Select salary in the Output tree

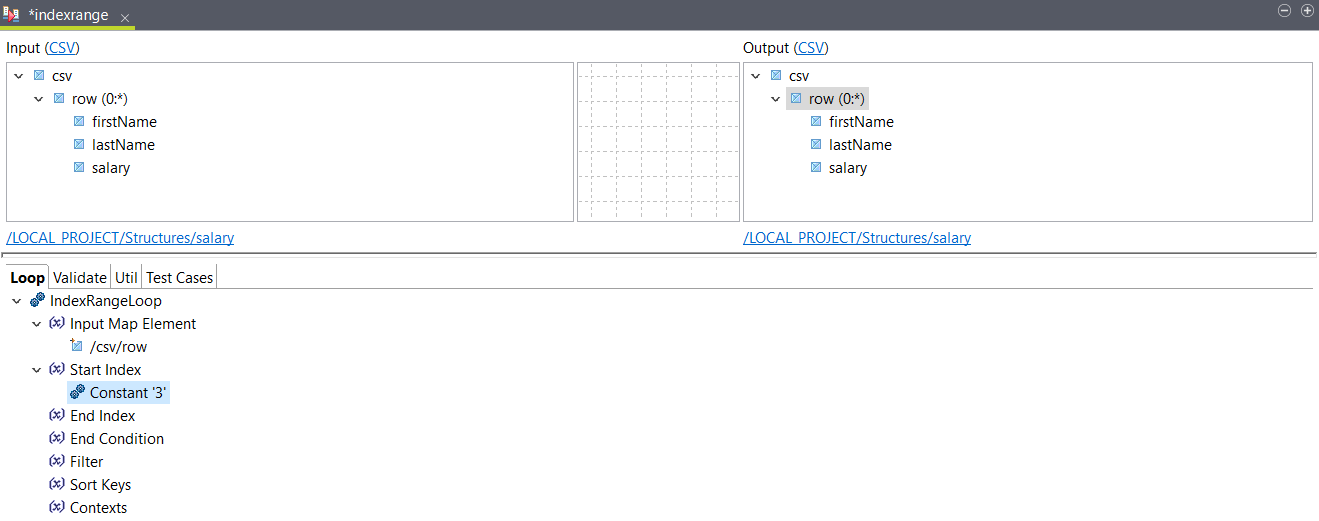click(848, 168)
